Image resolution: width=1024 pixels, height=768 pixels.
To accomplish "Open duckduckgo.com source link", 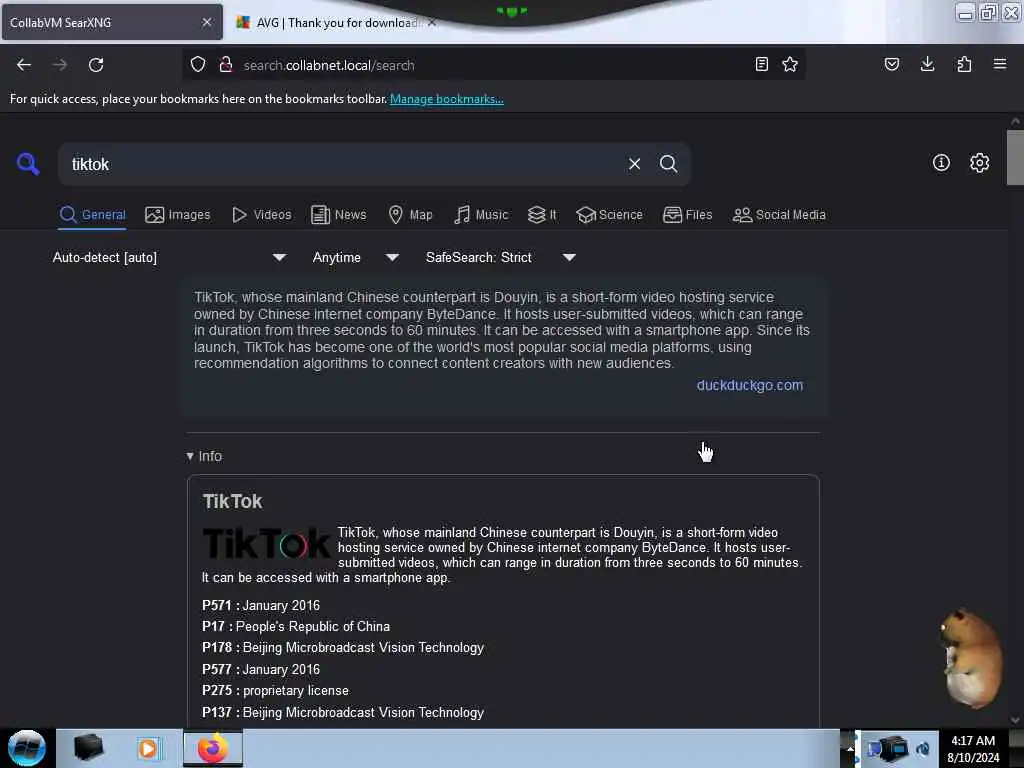I will [x=750, y=385].
